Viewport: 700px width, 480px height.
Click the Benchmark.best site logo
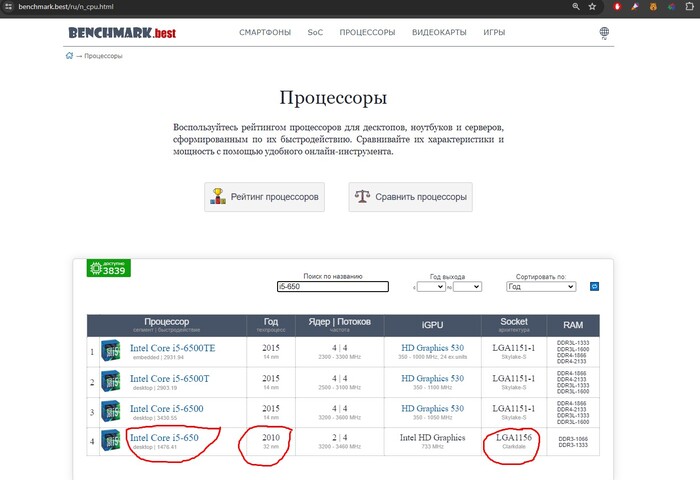122,33
